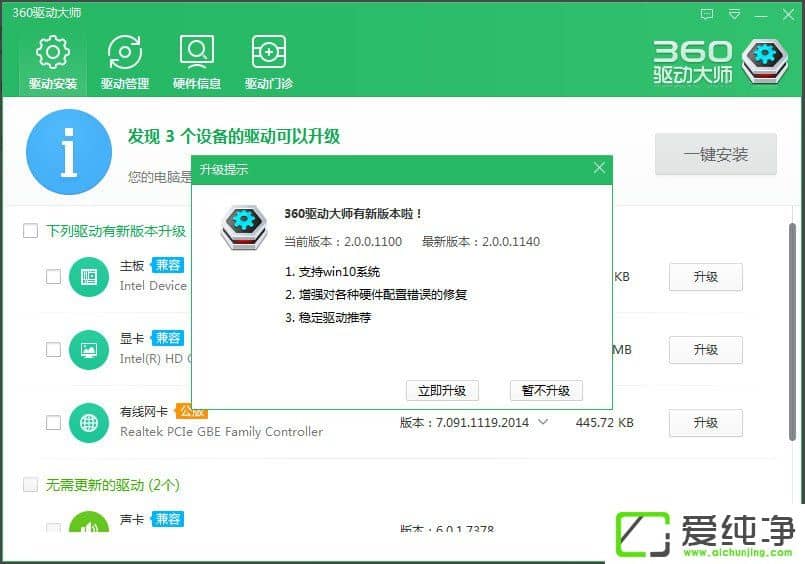Click 暂不升级 to skip the upgrade
The image size is (805, 564).
(545, 390)
